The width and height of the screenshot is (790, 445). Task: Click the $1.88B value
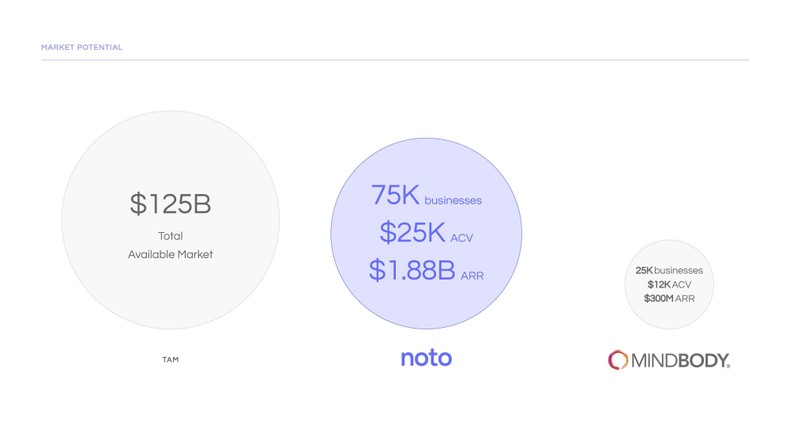click(x=412, y=270)
